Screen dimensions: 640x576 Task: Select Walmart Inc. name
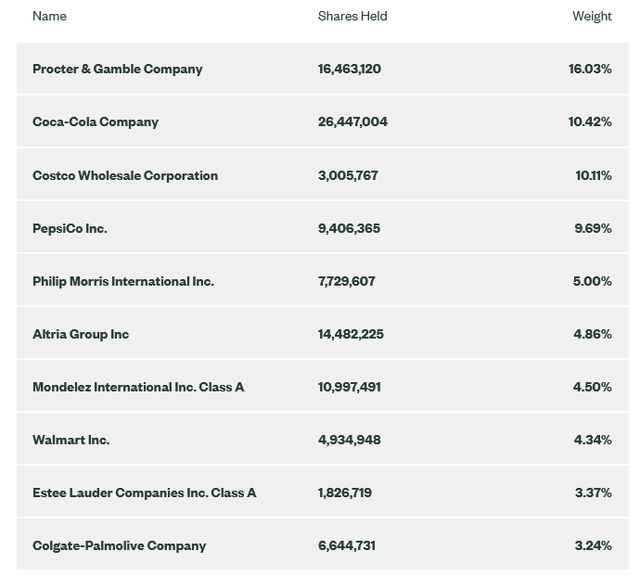(x=71, y=440)
